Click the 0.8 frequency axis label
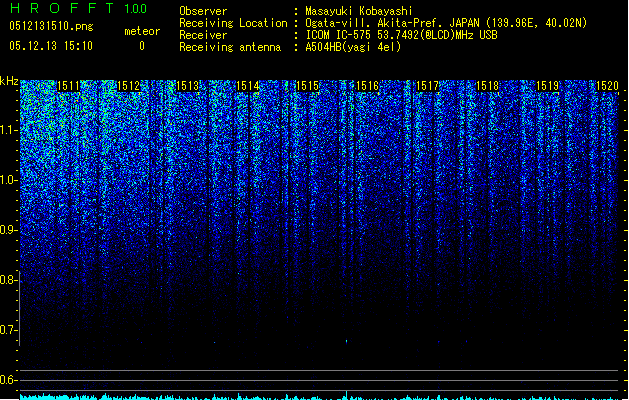This screenshot has height=400, width=629. 9,280
